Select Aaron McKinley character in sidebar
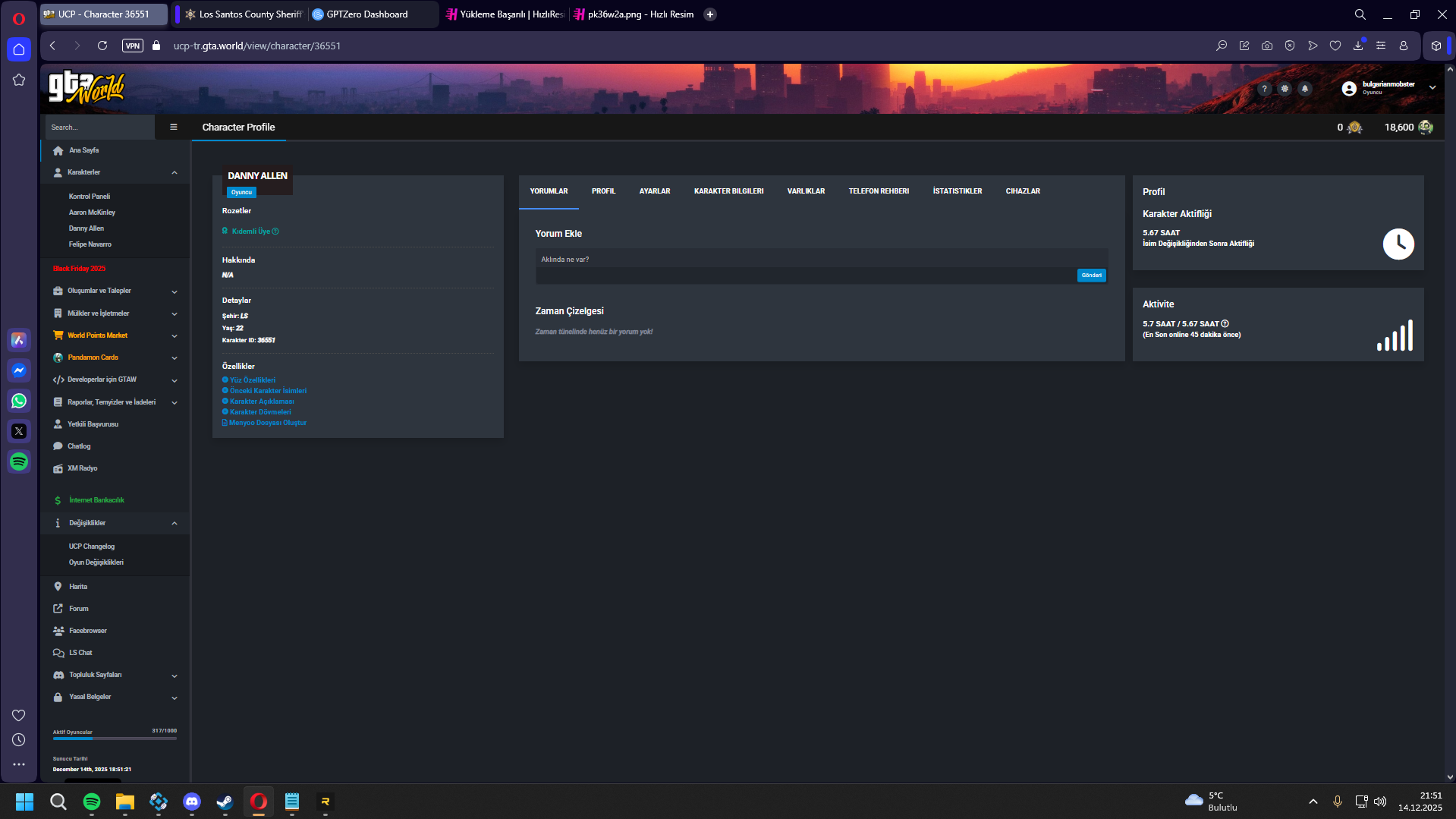This screenshot has width=1456, height=819. coord(92,213)
